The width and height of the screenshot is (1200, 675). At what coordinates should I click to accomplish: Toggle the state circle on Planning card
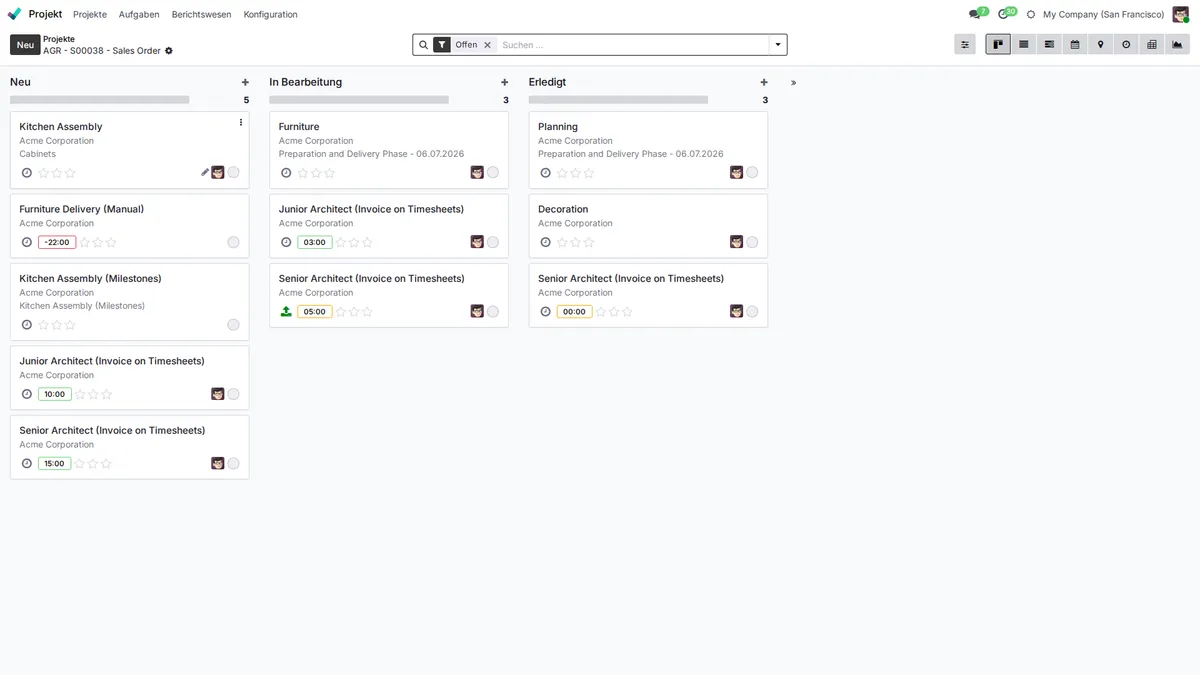click(752, 173)
